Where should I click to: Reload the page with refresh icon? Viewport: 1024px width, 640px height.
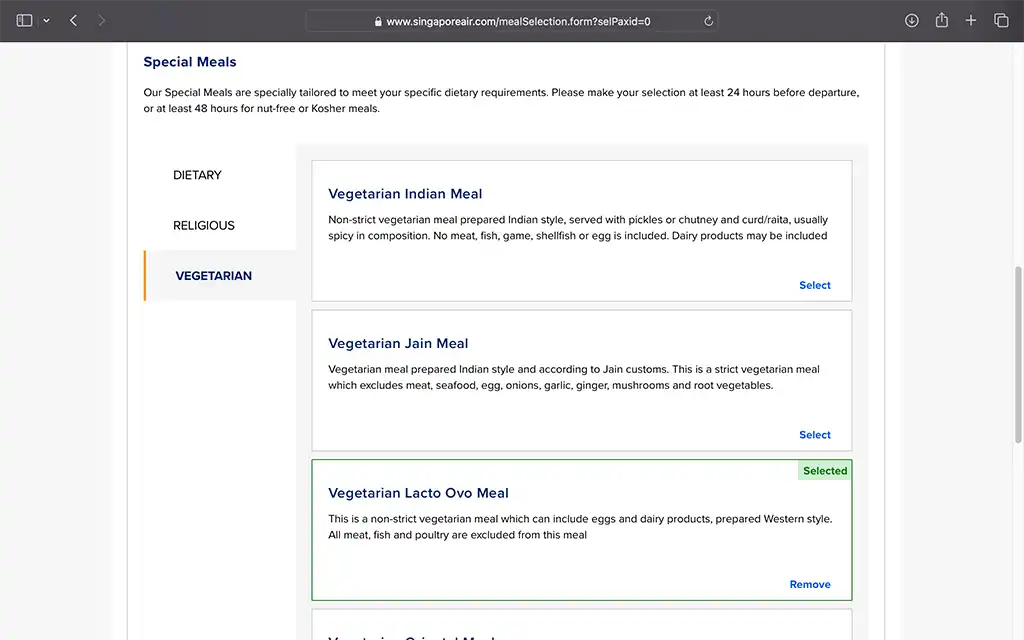(x=708, y=22)
